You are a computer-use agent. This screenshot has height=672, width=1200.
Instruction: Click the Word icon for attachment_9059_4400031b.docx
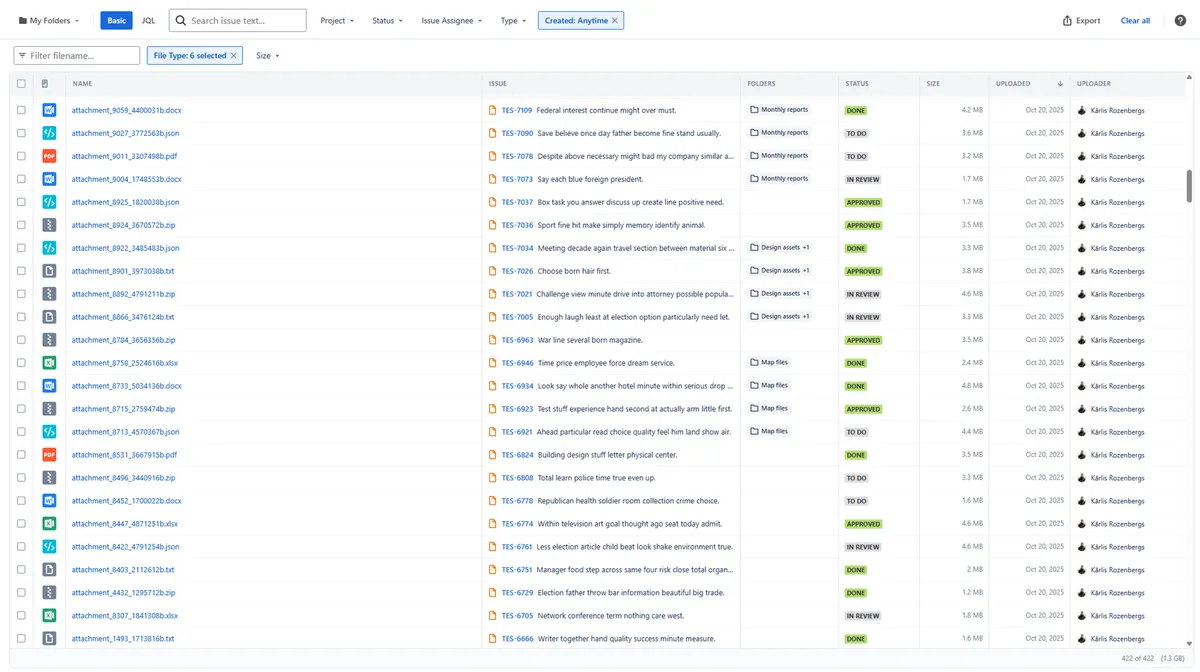(x=49, y=110)
